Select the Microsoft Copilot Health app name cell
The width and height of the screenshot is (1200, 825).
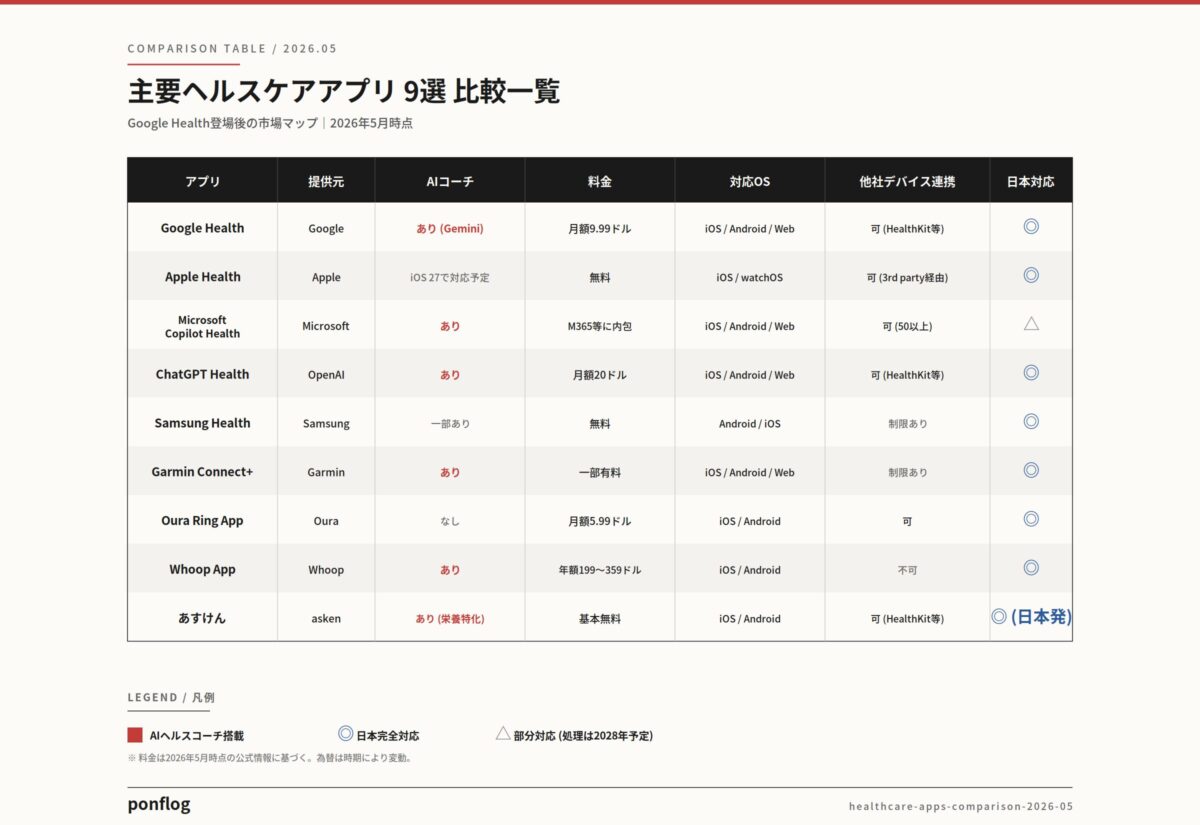tap(202, 326)
